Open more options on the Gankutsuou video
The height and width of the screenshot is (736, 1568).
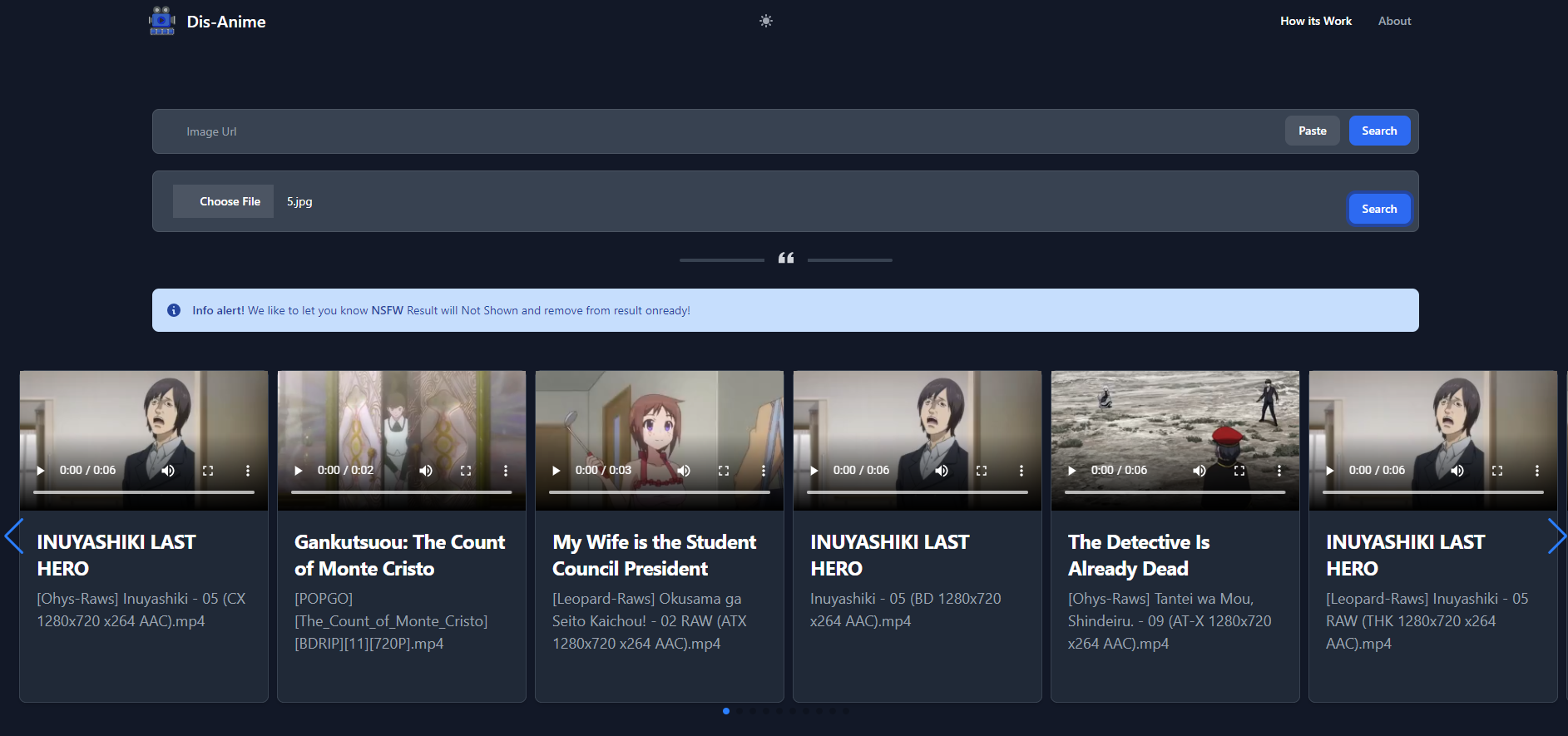click(x=506, y=471)
